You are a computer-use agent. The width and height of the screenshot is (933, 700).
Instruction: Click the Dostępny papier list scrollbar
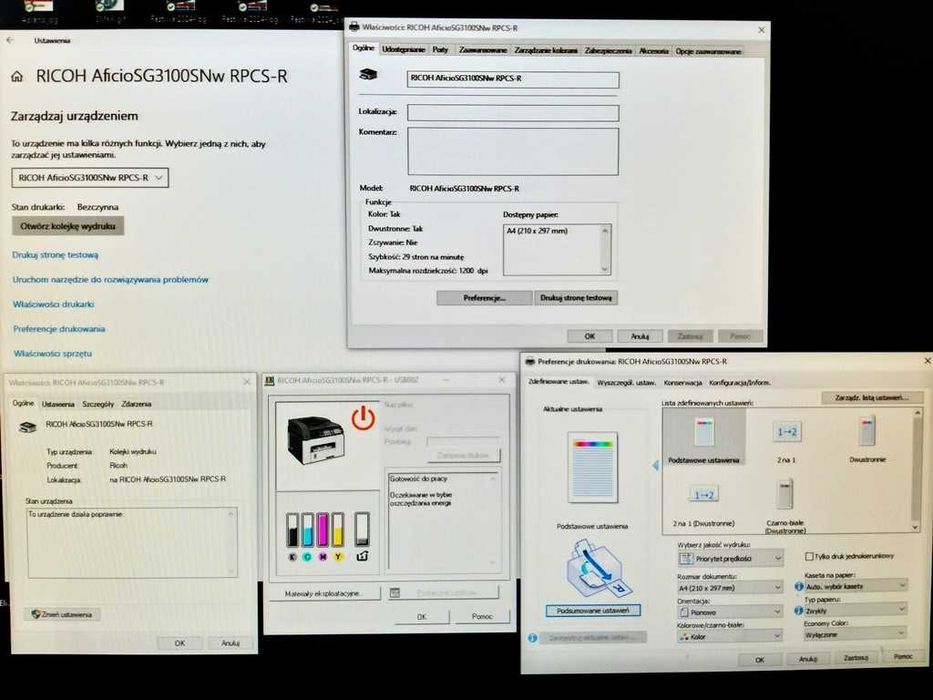coord(605,250)
